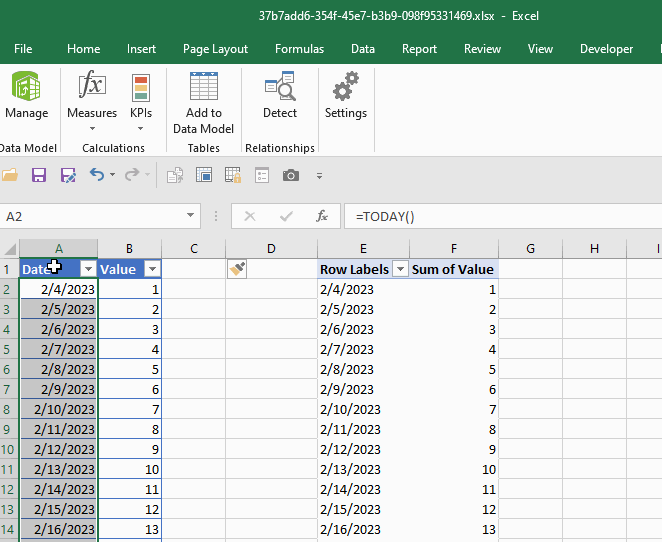Viewport: 662px width, 542px height.
Task: Switch to the Page Layout tab
Action: coord(215,49)
